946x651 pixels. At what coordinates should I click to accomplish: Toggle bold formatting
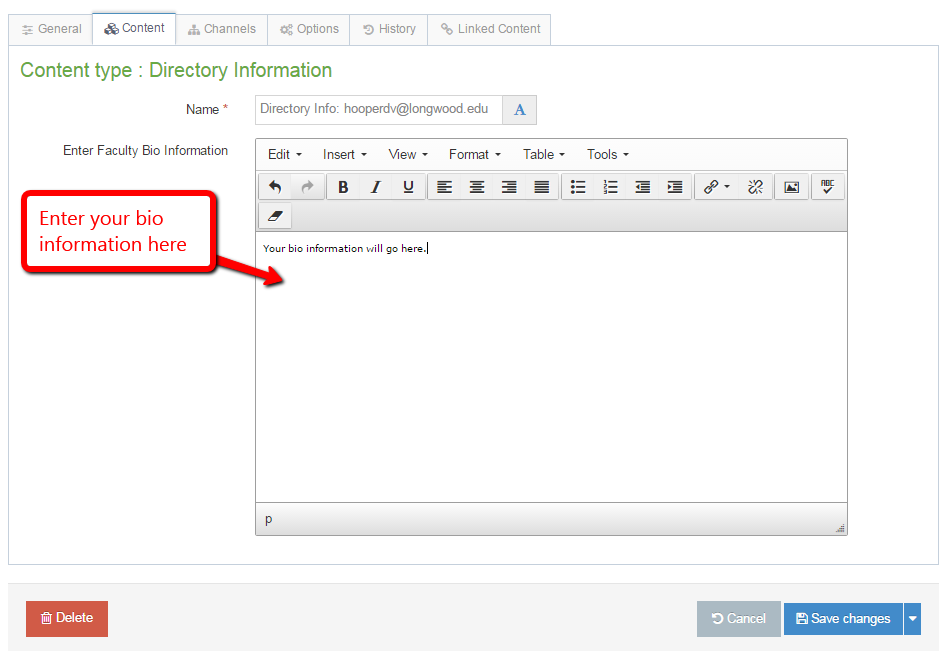(x=343, y=187)
